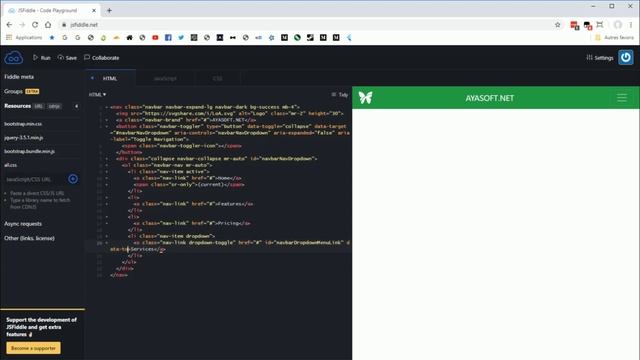Open the Twitter bookmark
This screenshot has width=640, height=360.
[181, 38]
